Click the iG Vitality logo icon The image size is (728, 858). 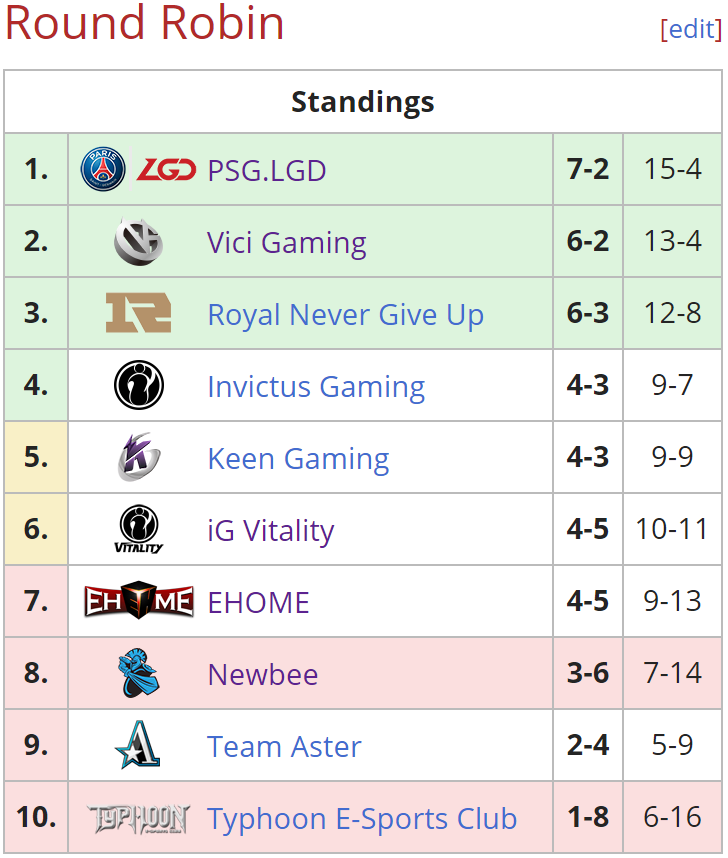pos(138,529)
